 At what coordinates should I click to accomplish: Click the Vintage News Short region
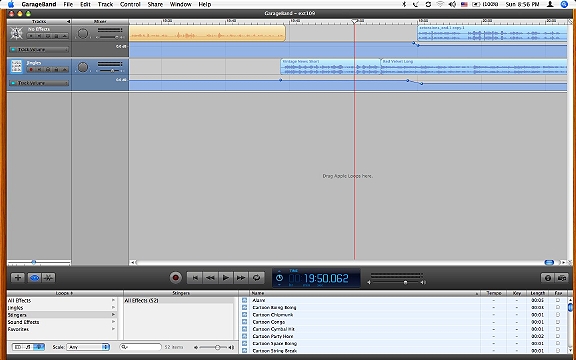[331, 66]
